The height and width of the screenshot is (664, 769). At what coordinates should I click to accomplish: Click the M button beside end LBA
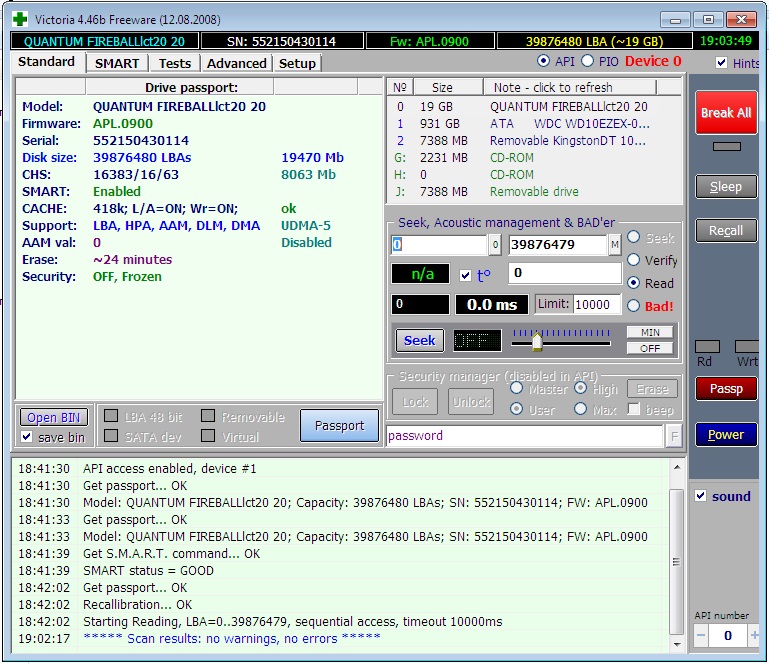click(615, 245)
